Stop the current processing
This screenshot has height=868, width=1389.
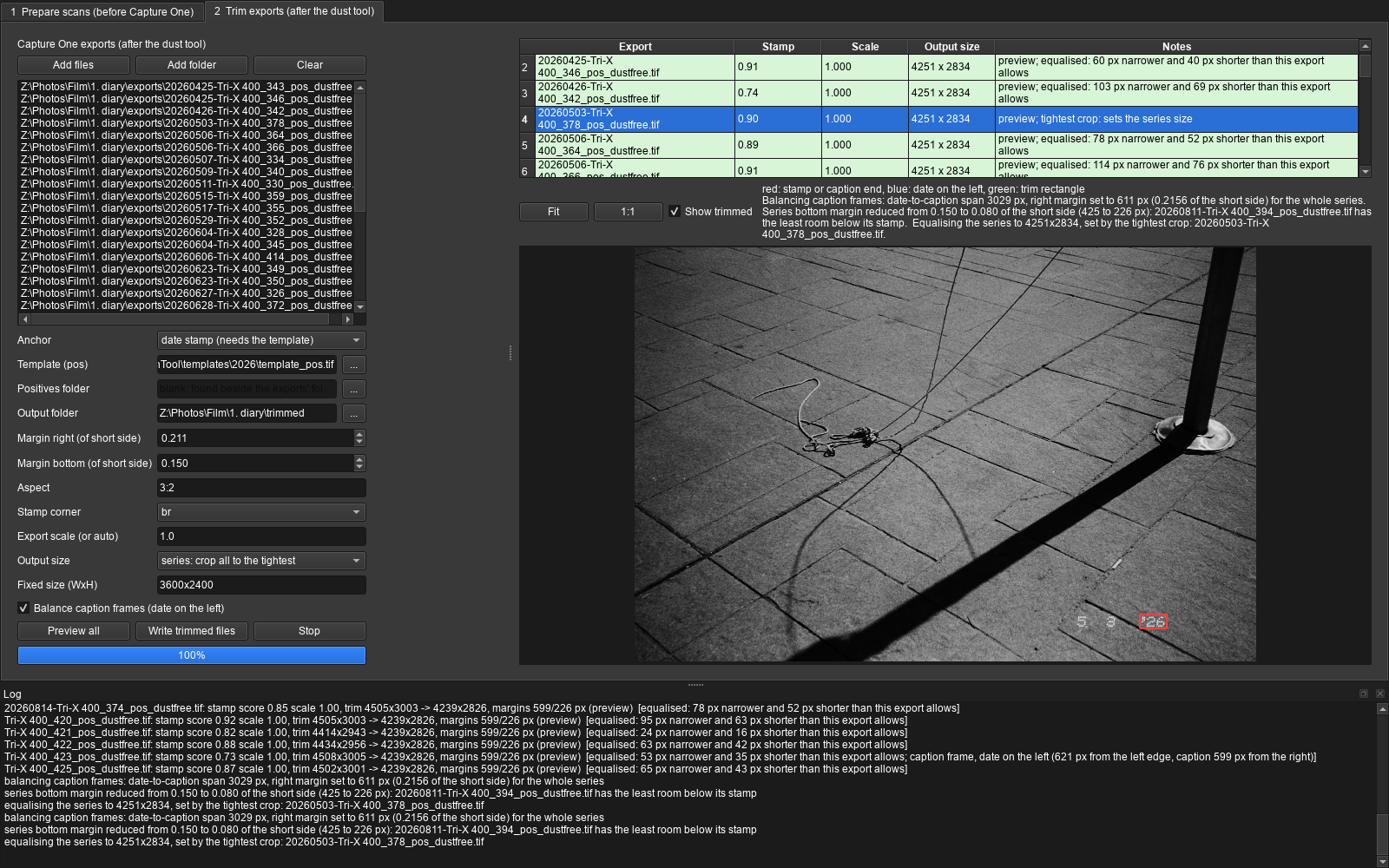click(310, 631)
